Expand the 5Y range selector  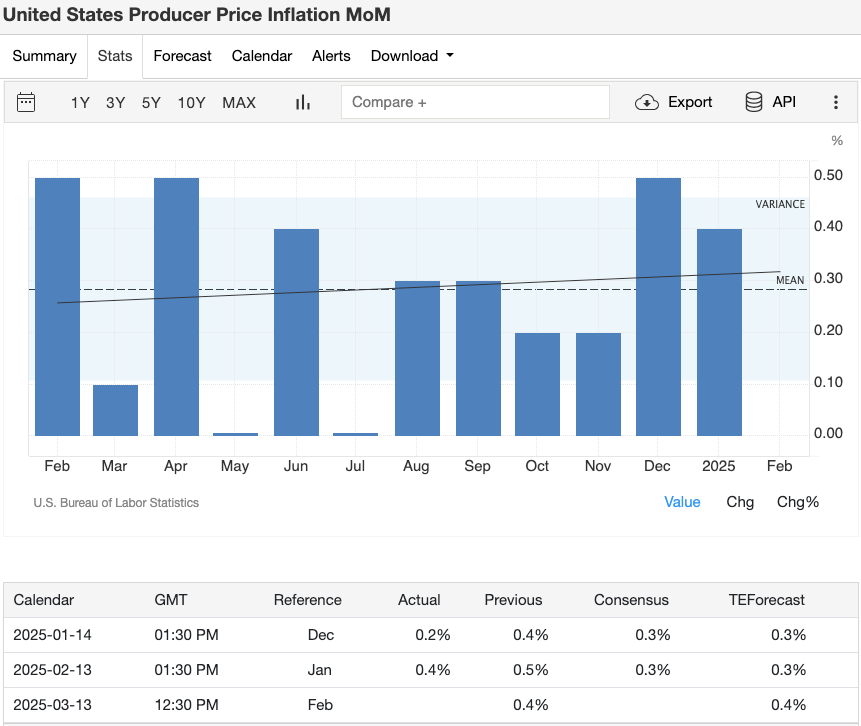[151, 102]
